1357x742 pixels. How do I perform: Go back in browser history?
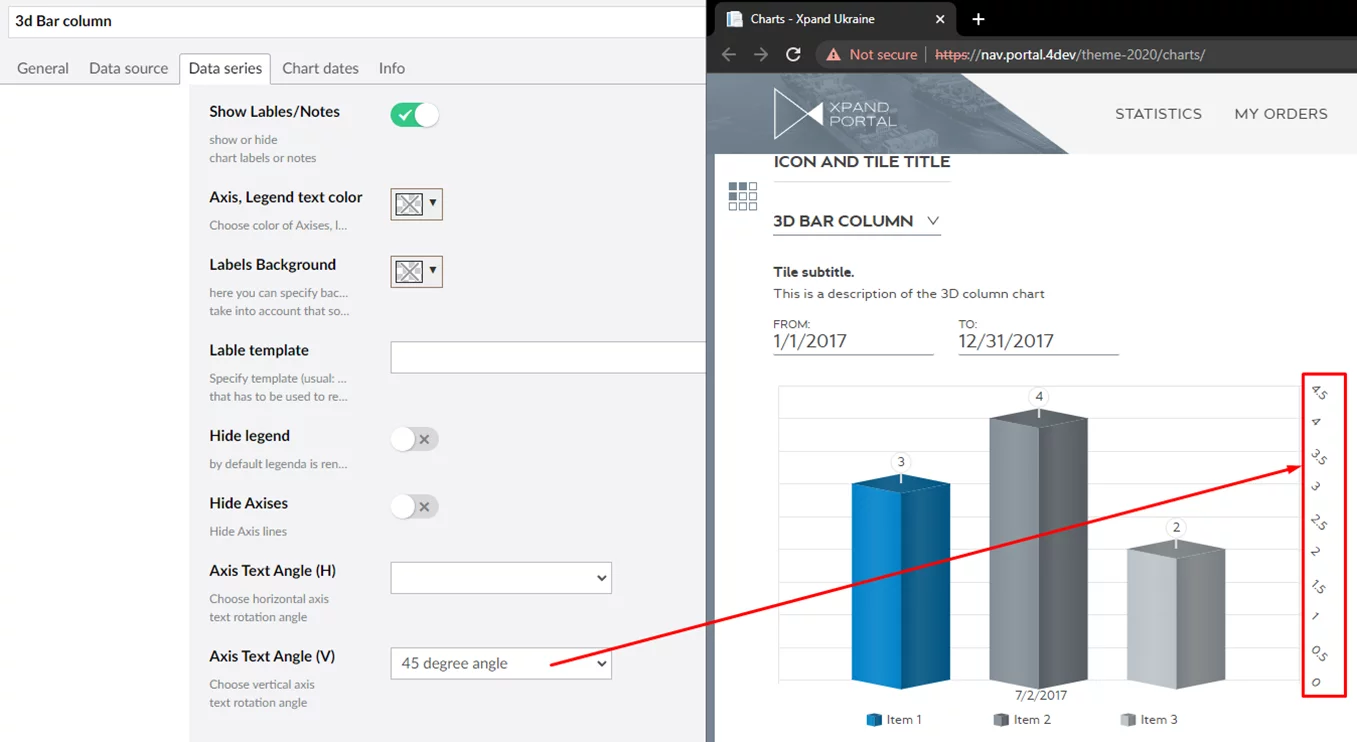coord(728,55)
